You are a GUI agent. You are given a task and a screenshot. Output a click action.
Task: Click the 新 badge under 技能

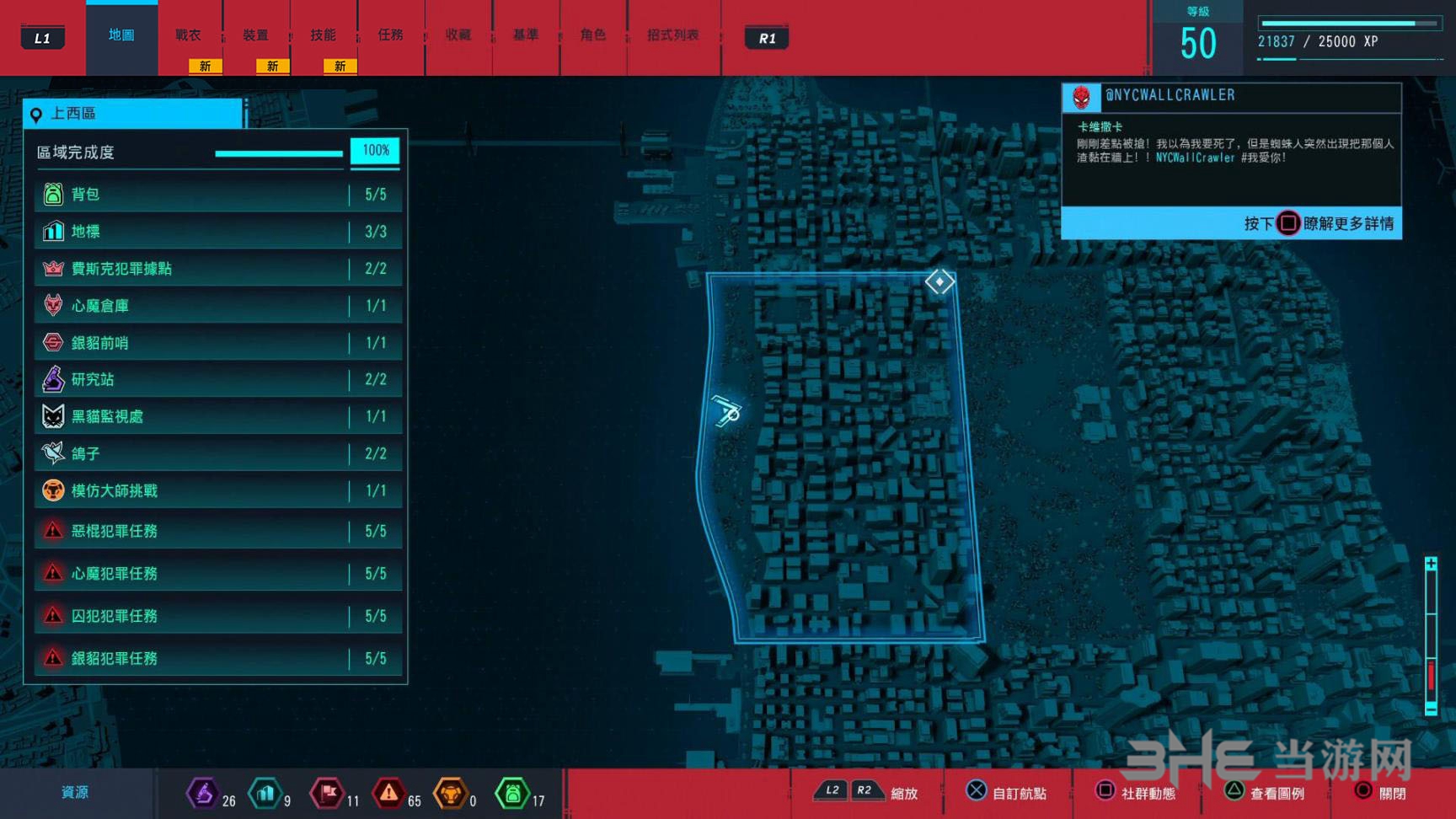(x=340, y=66)
